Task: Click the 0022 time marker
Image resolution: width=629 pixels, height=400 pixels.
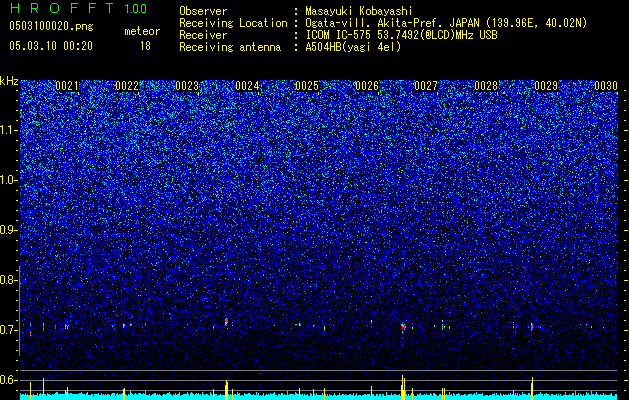Action: 127,86
